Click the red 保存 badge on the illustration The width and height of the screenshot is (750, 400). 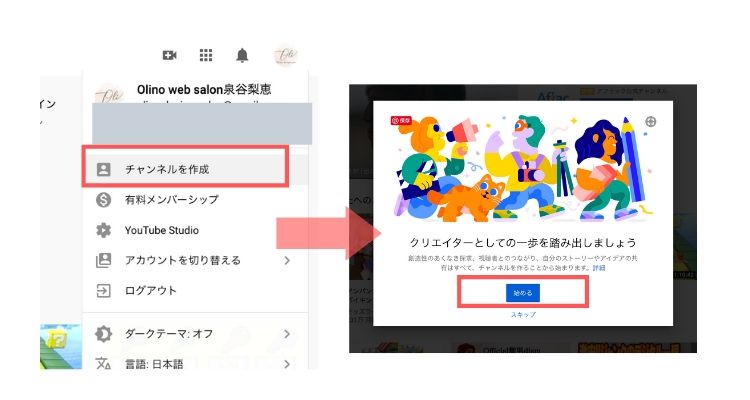click(x=401, y=121)
